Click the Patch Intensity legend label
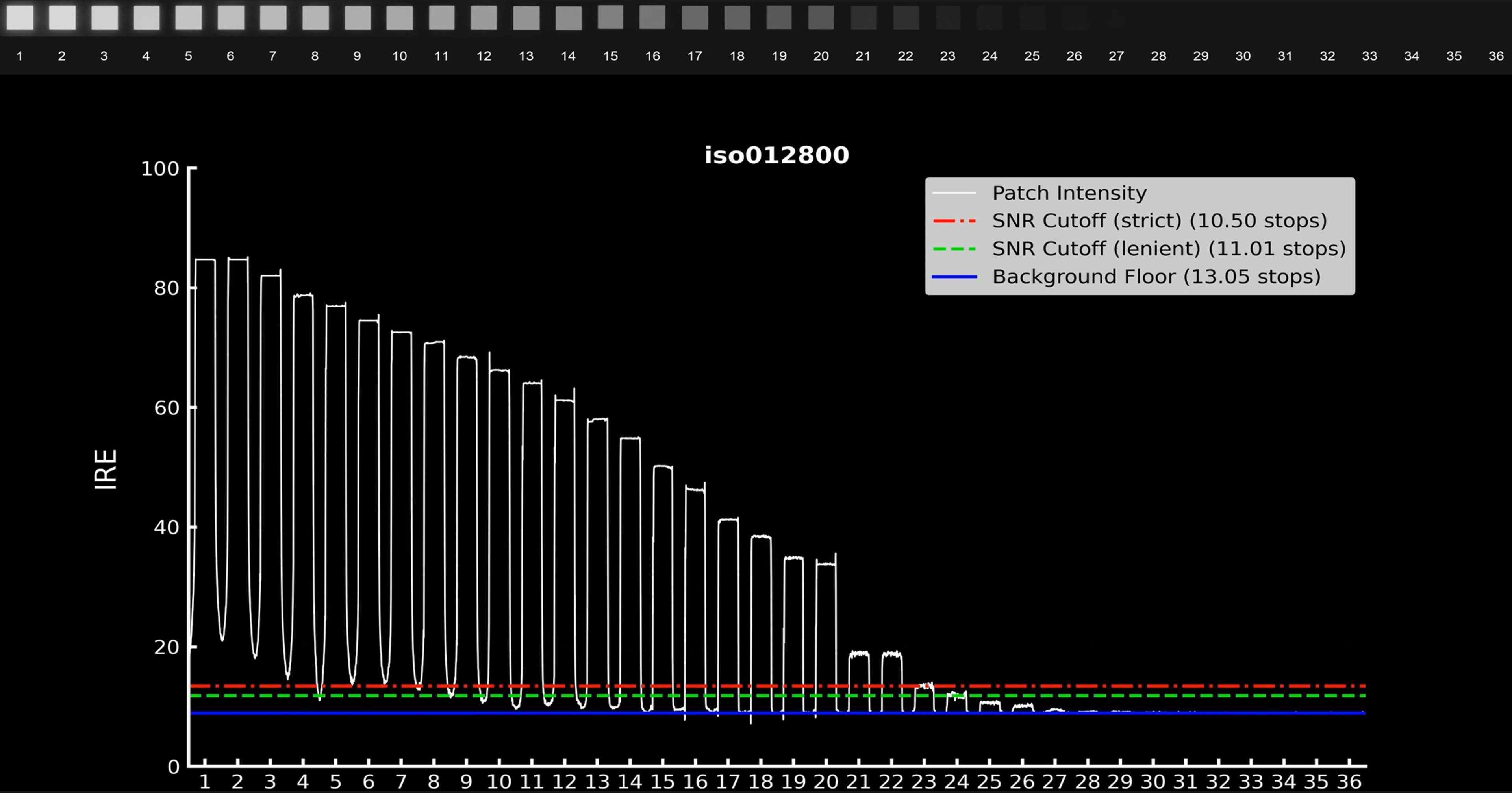This screenshot has width=1512, height=793. point(1069,193)
